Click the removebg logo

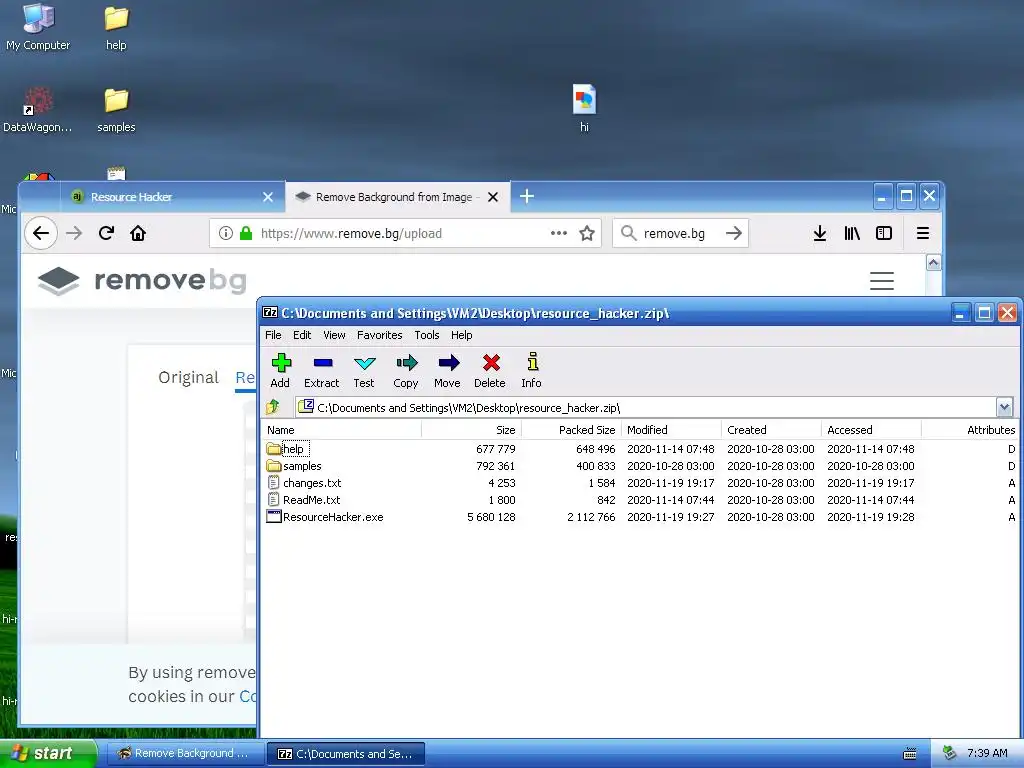coord(142,281)
